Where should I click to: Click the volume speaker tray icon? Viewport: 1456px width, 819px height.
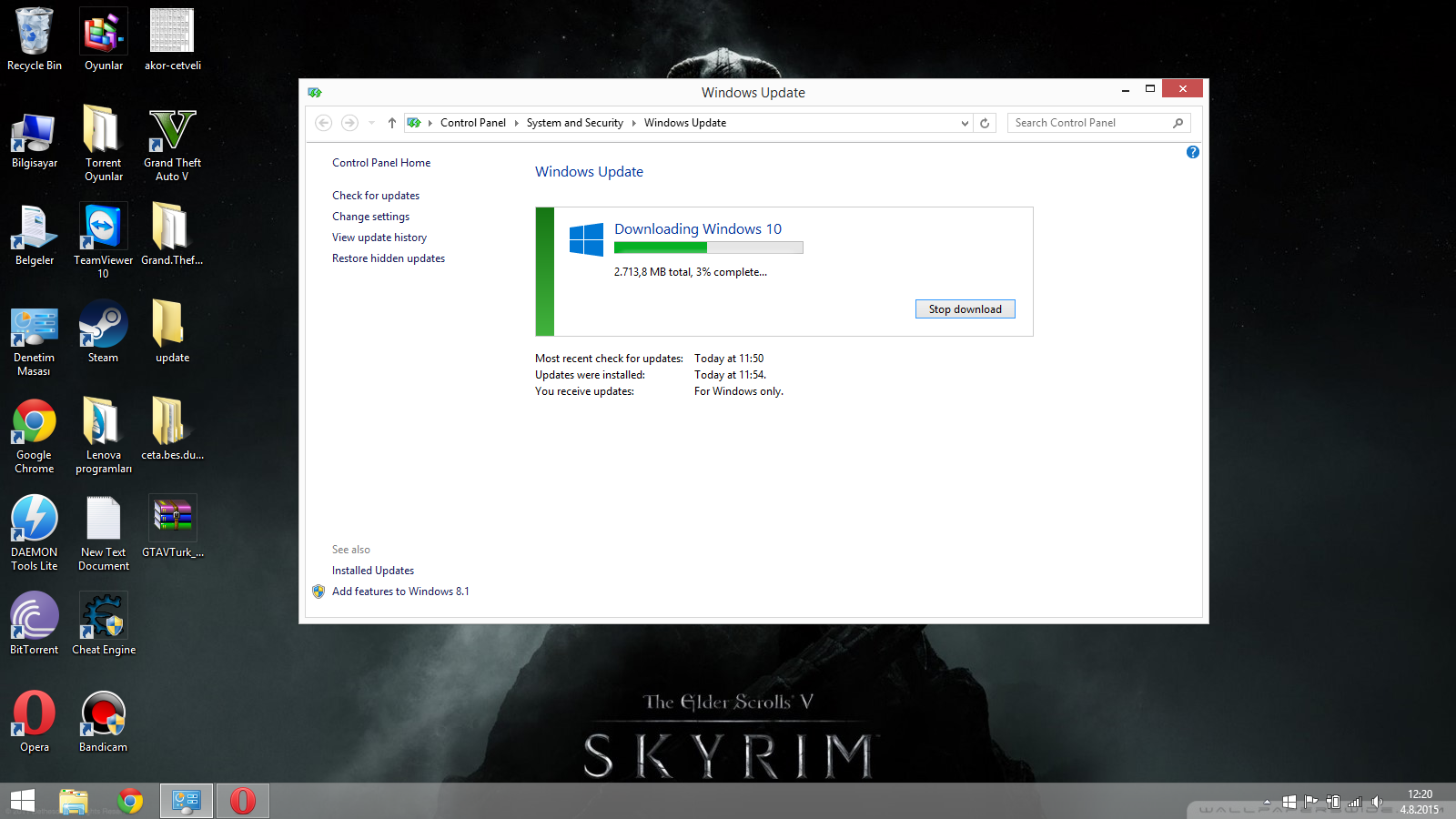click(x=1377, y=802)
